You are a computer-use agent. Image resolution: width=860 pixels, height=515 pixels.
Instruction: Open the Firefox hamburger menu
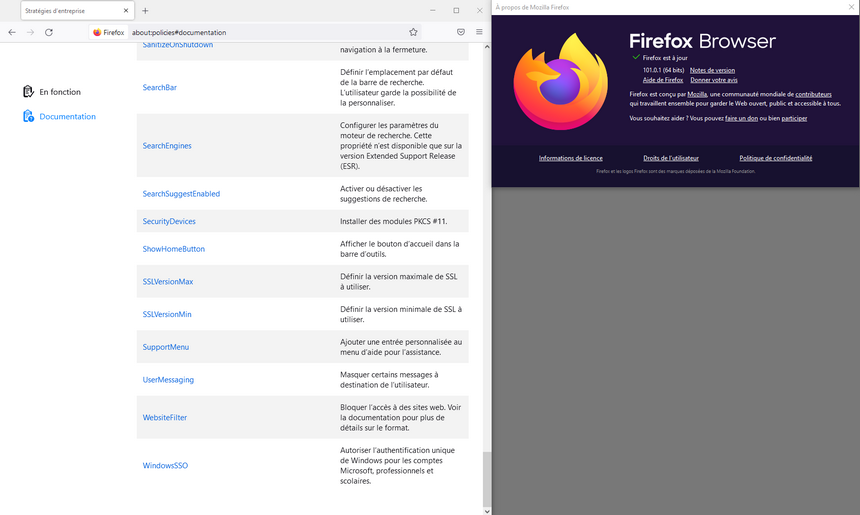479,32
